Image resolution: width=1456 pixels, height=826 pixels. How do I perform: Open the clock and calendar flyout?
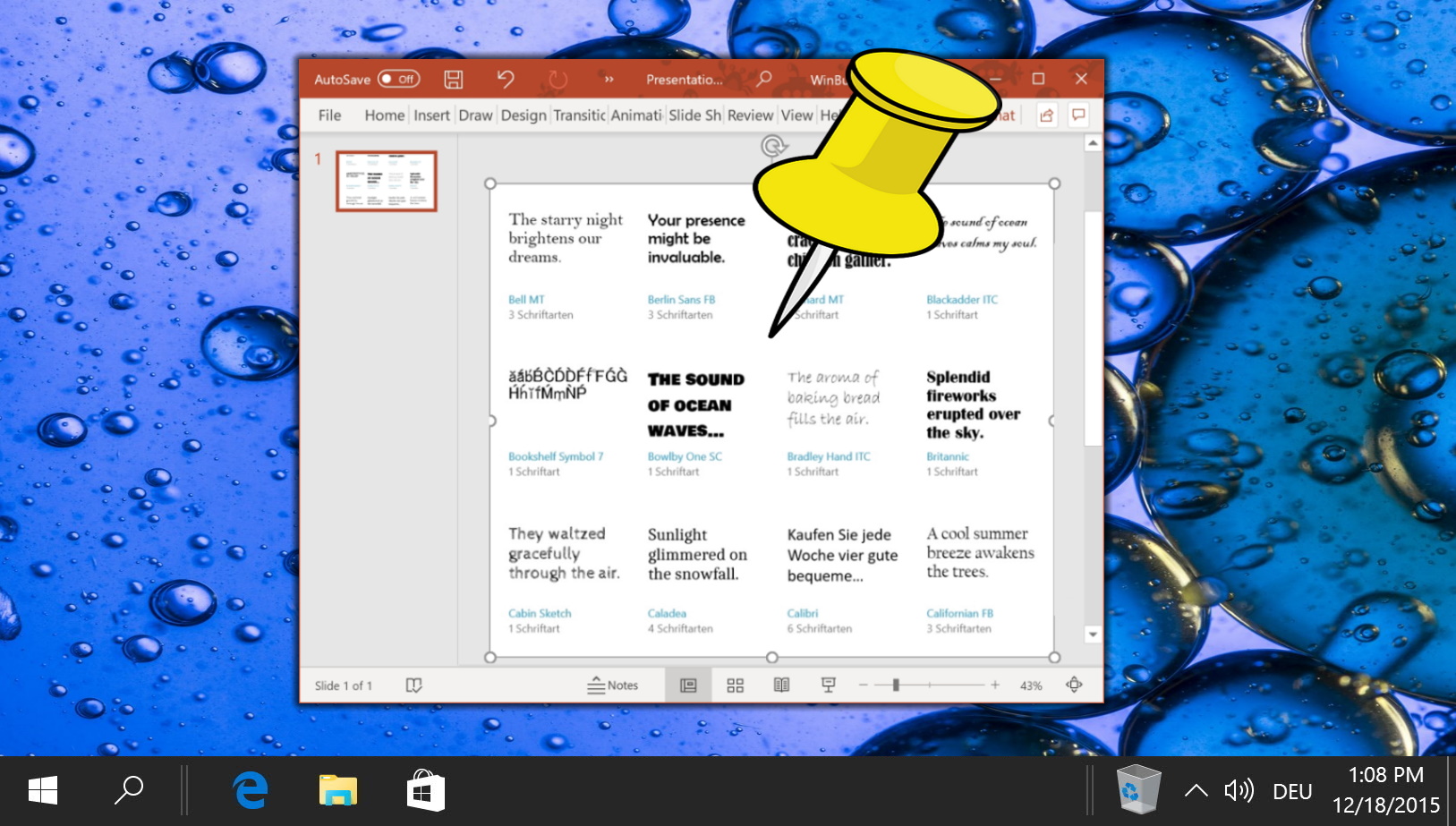coord(1385,790)
